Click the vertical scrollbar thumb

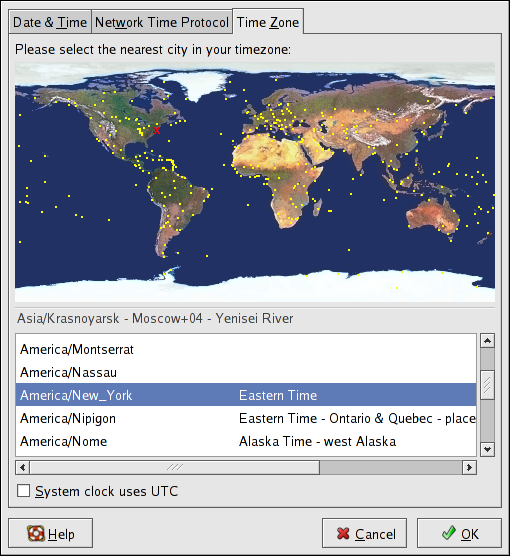click(x=487, y=385)
